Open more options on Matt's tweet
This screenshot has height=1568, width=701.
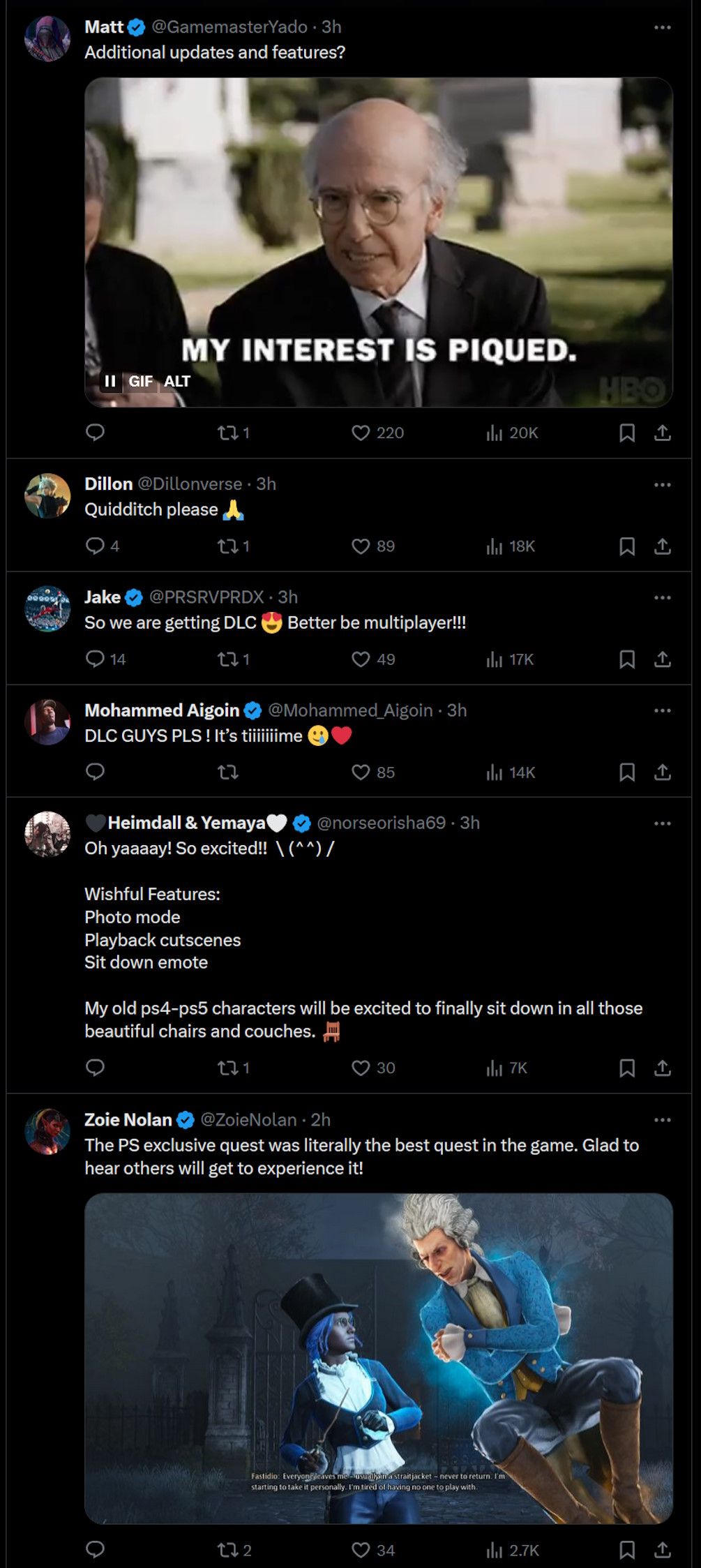point(662,27)
